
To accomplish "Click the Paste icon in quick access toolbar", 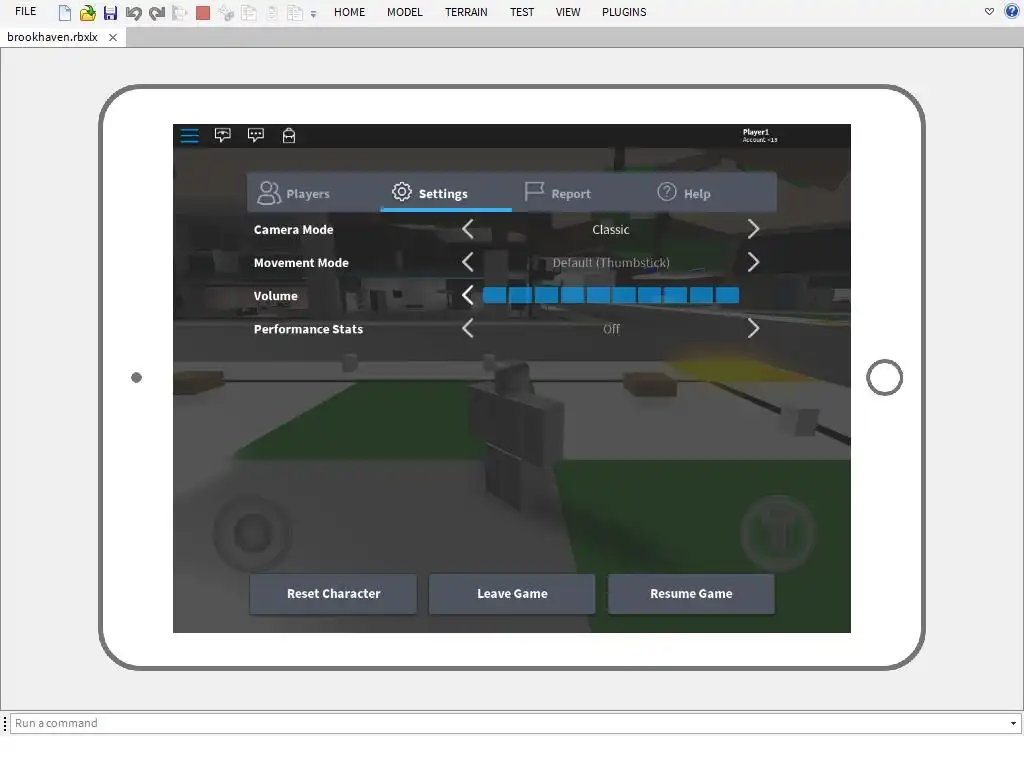I will [272, 12].
